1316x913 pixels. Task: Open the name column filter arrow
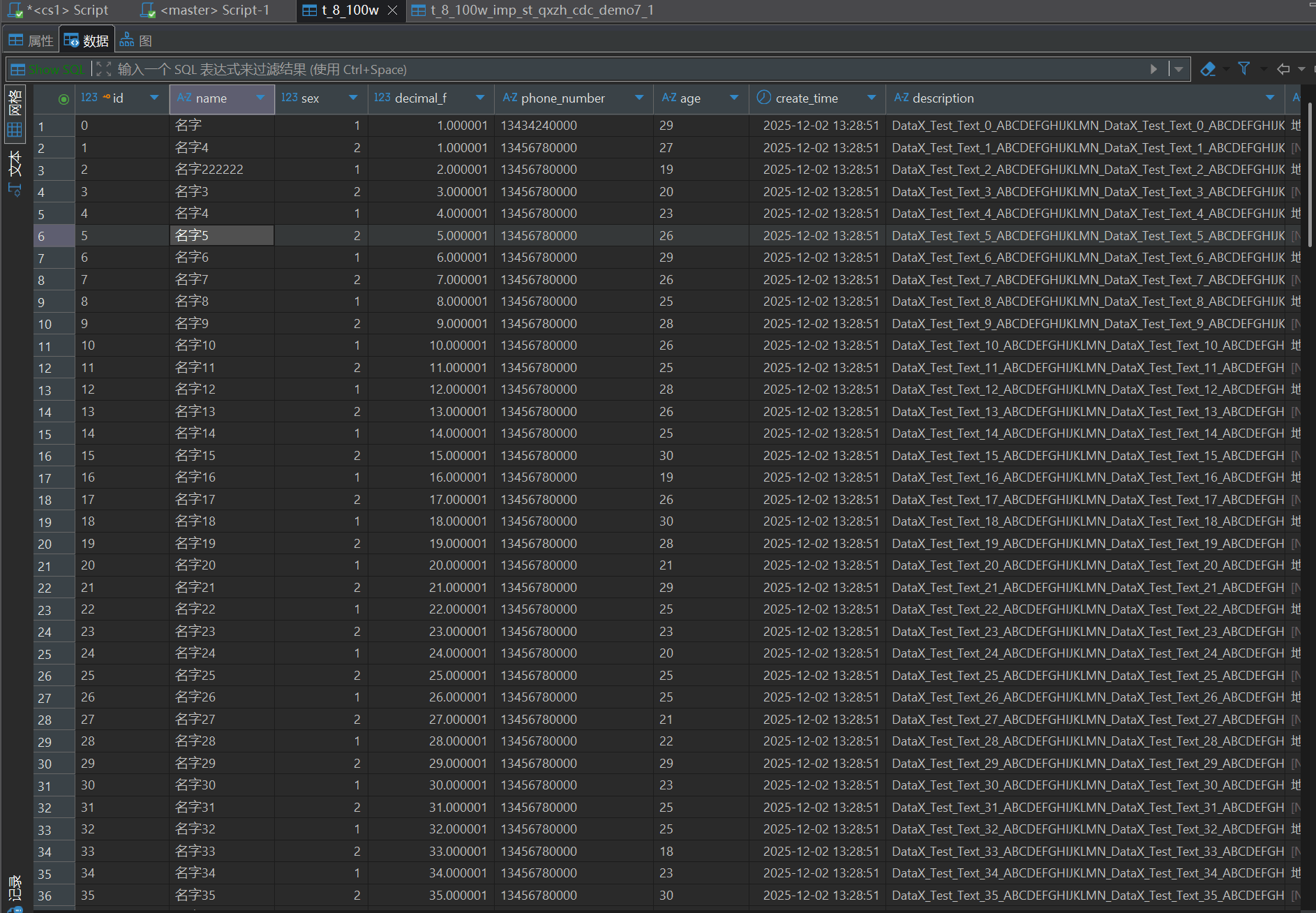[260, 98]
